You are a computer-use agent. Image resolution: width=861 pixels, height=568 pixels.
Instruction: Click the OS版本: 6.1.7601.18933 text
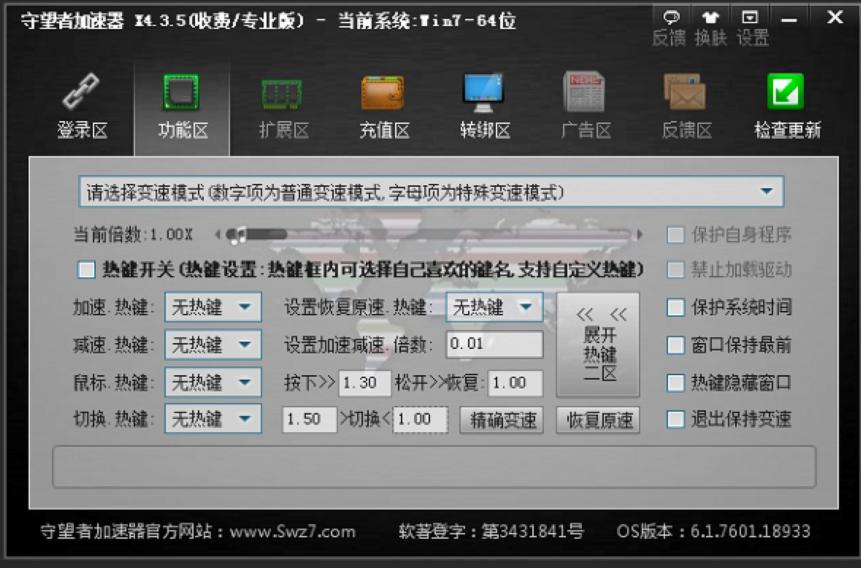[713, 531]
